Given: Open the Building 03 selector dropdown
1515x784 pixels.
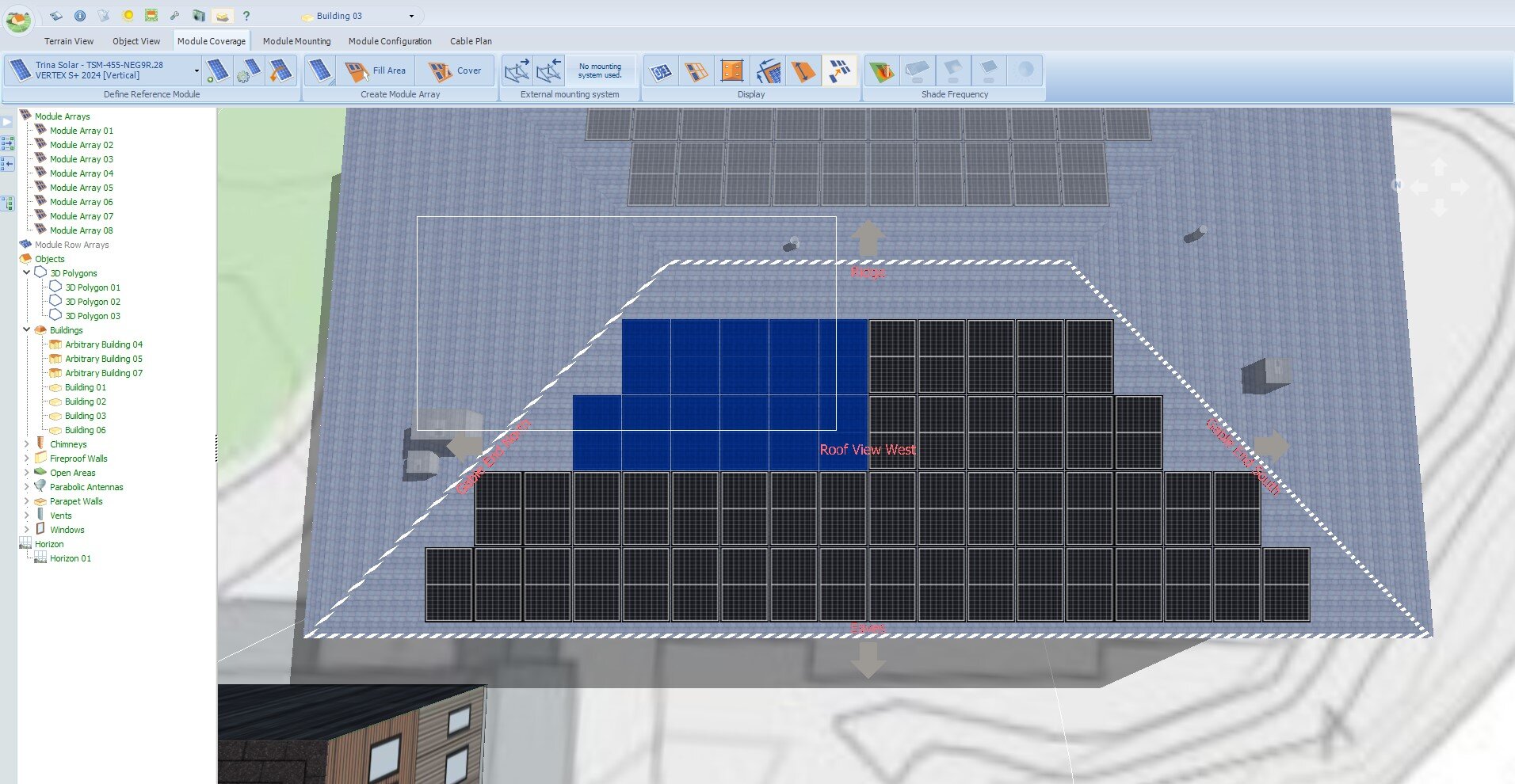Looking at the screenshot, I should click(411, 16).
